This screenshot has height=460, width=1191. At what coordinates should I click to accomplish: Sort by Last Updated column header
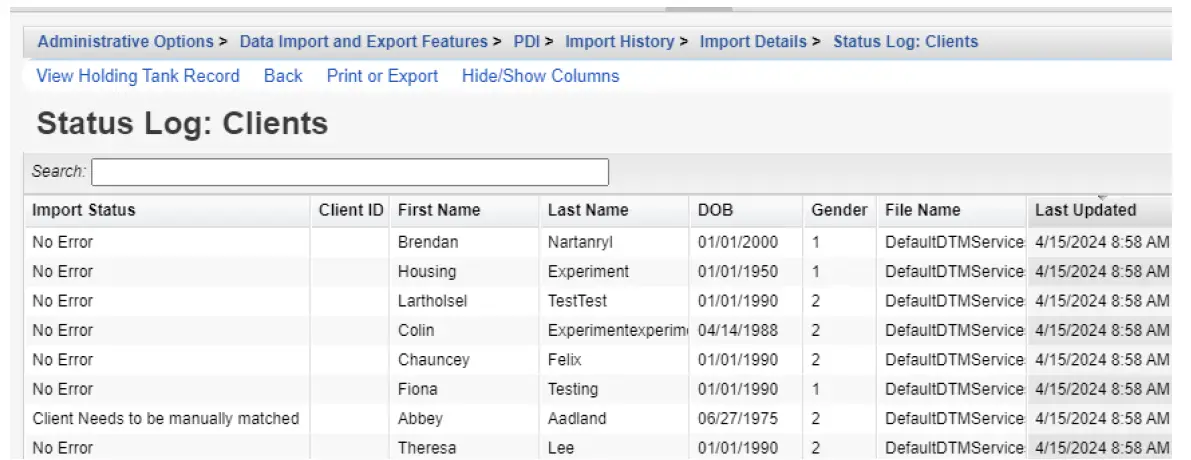tap(1100, 210)
